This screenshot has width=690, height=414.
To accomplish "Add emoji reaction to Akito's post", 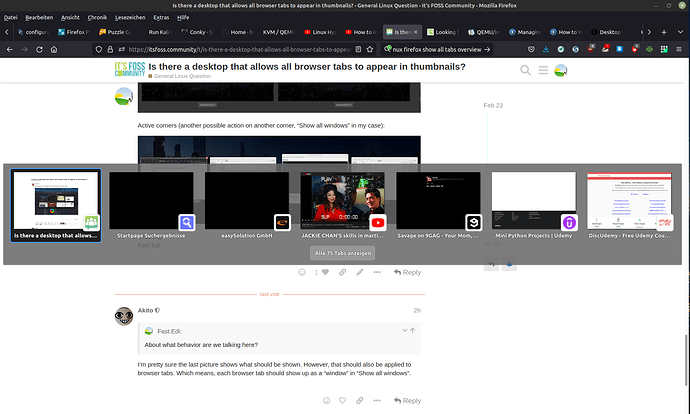I will [x=327, y=400].
